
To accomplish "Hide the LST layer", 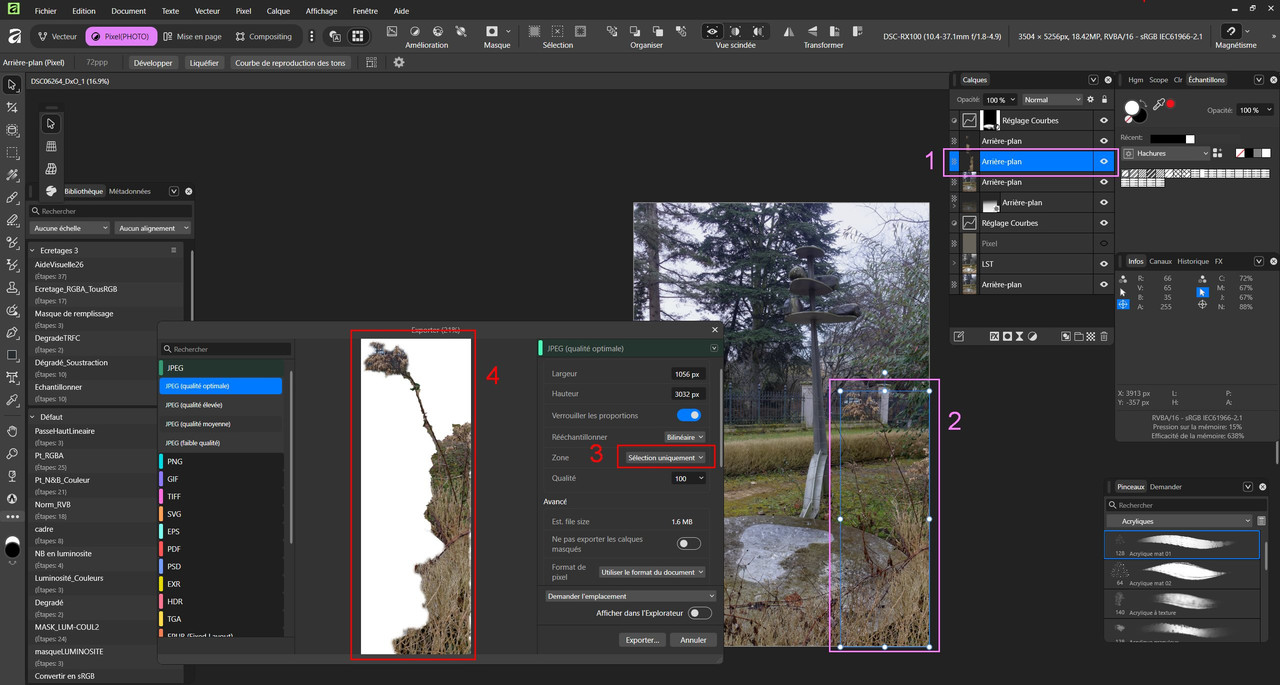I will point(1104,264).
